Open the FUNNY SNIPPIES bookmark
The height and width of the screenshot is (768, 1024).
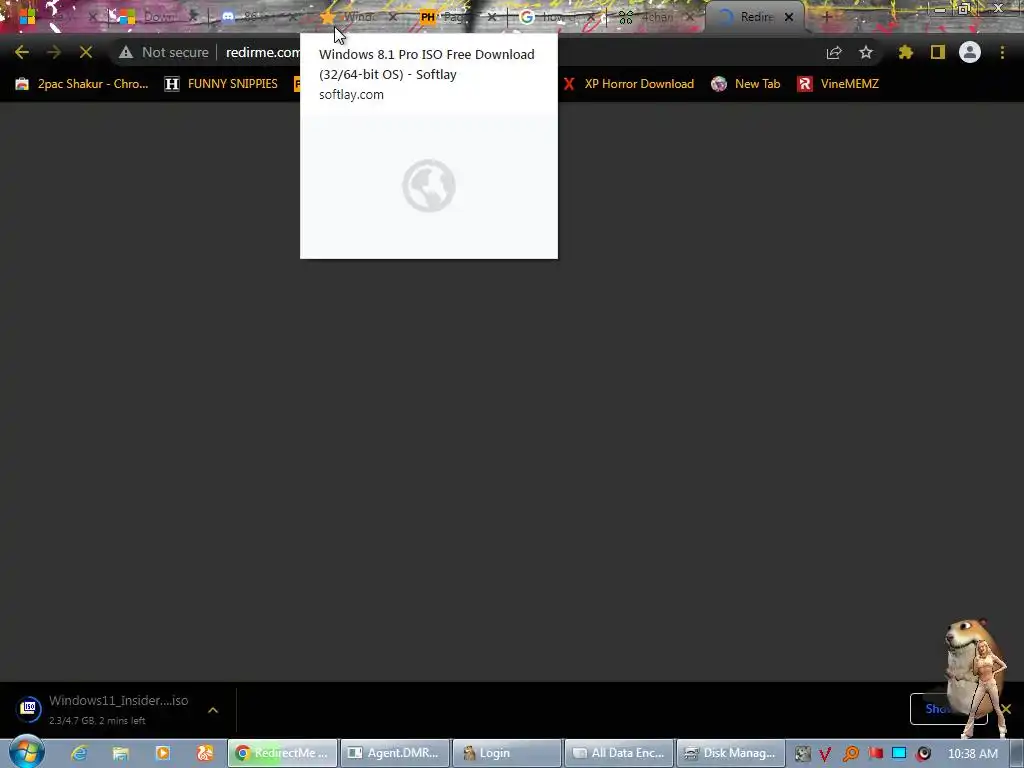221,84
